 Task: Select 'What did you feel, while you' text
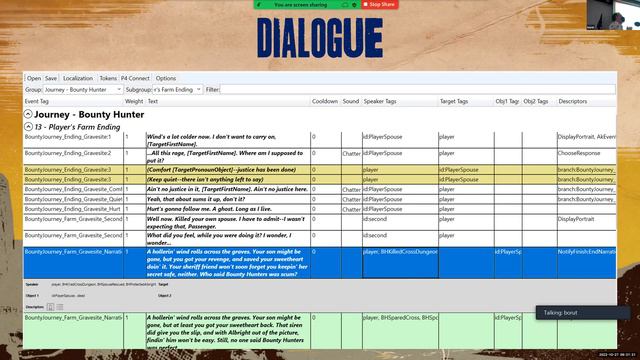coord(228,239)
